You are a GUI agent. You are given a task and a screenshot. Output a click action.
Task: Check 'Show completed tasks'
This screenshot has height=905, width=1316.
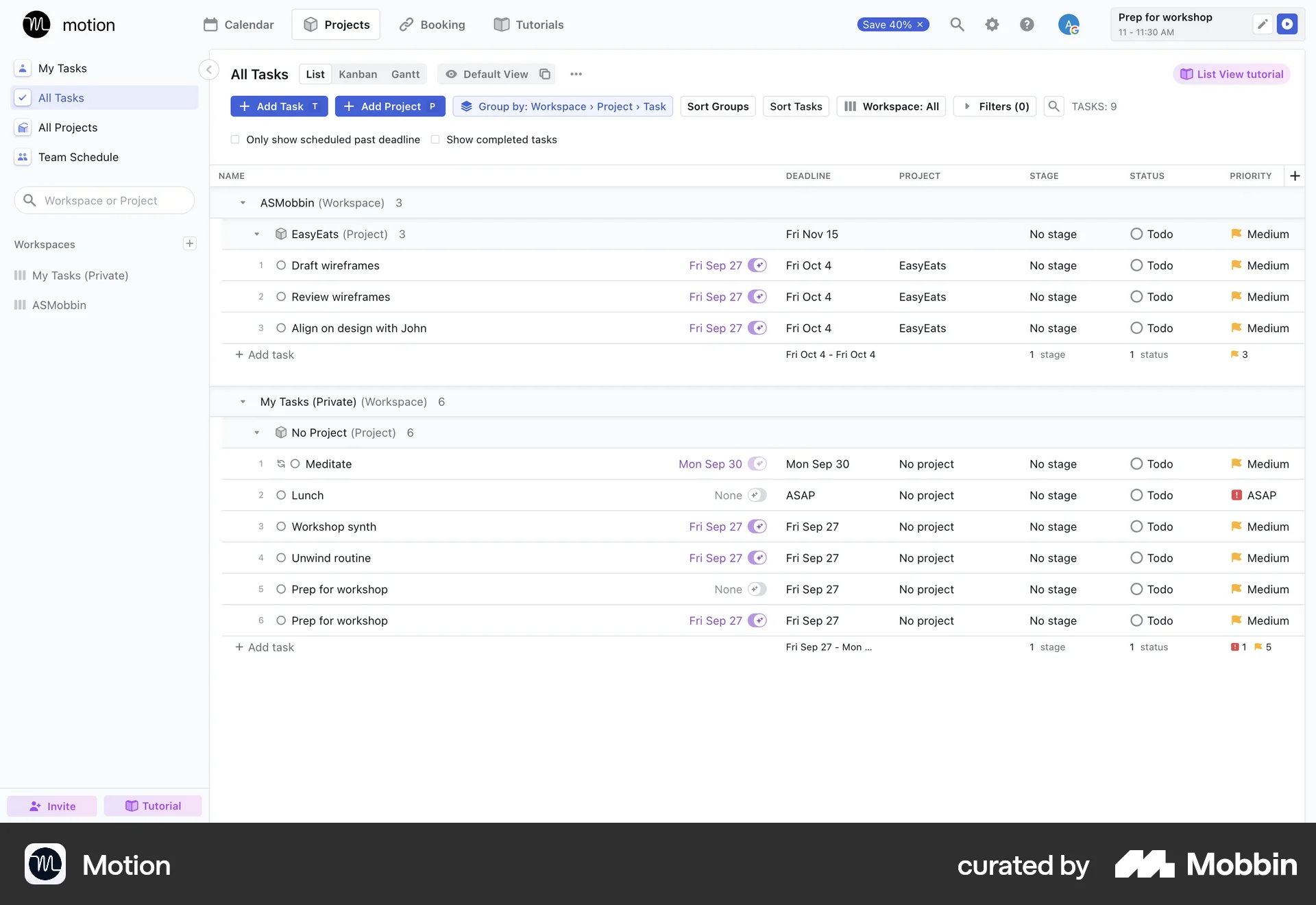point(436,139)
